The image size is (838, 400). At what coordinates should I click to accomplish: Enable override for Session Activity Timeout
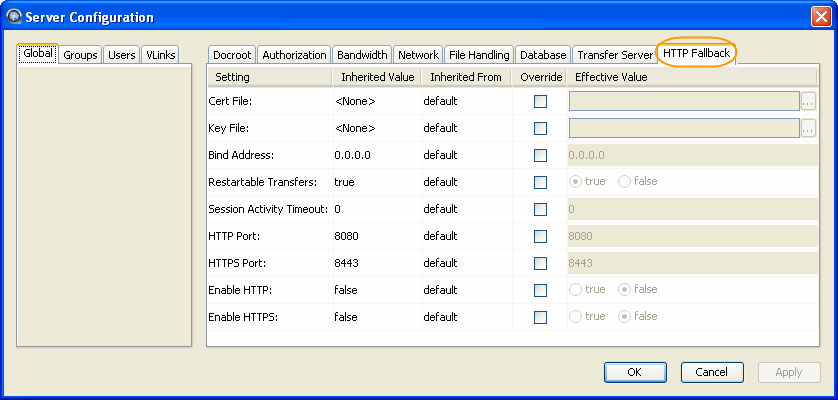[540, 209]
